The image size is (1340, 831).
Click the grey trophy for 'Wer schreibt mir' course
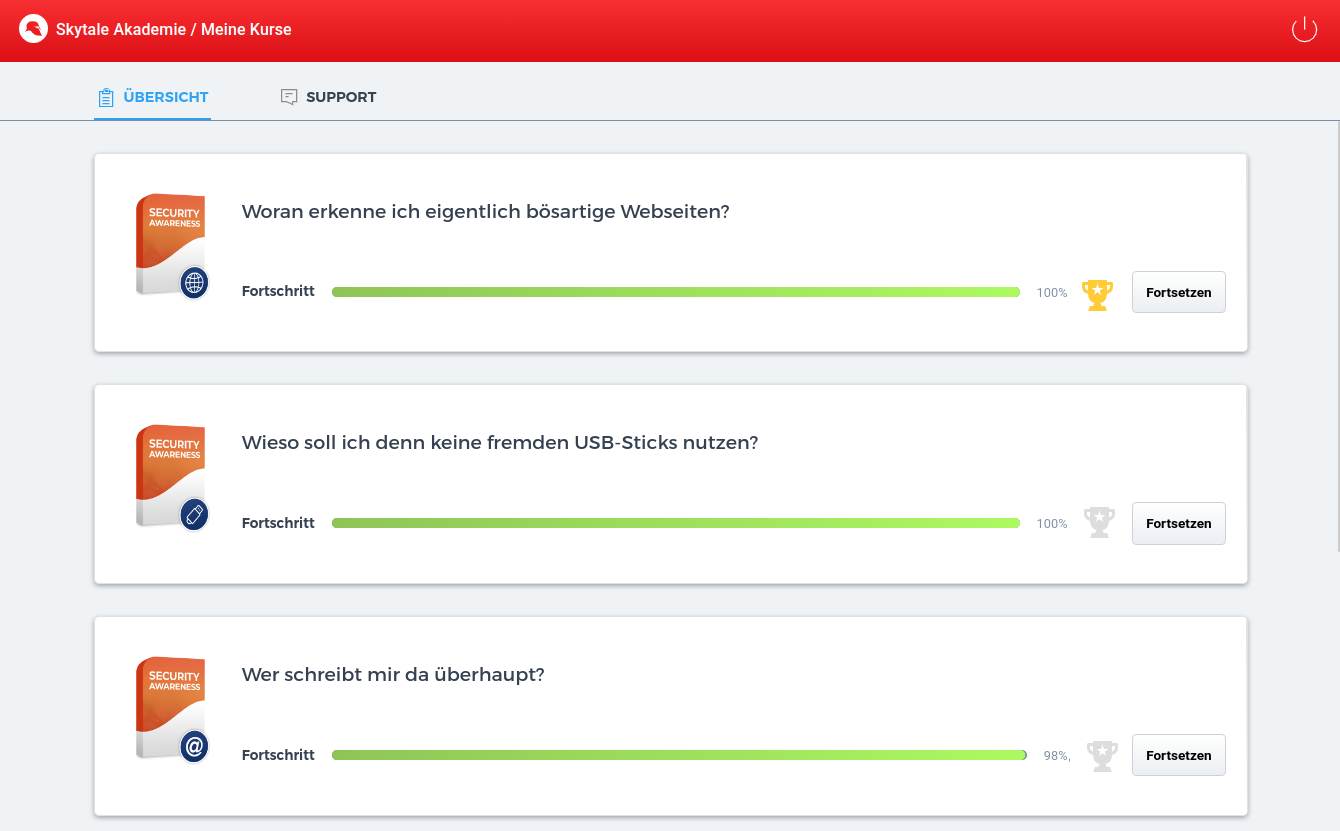point(1102,755)
